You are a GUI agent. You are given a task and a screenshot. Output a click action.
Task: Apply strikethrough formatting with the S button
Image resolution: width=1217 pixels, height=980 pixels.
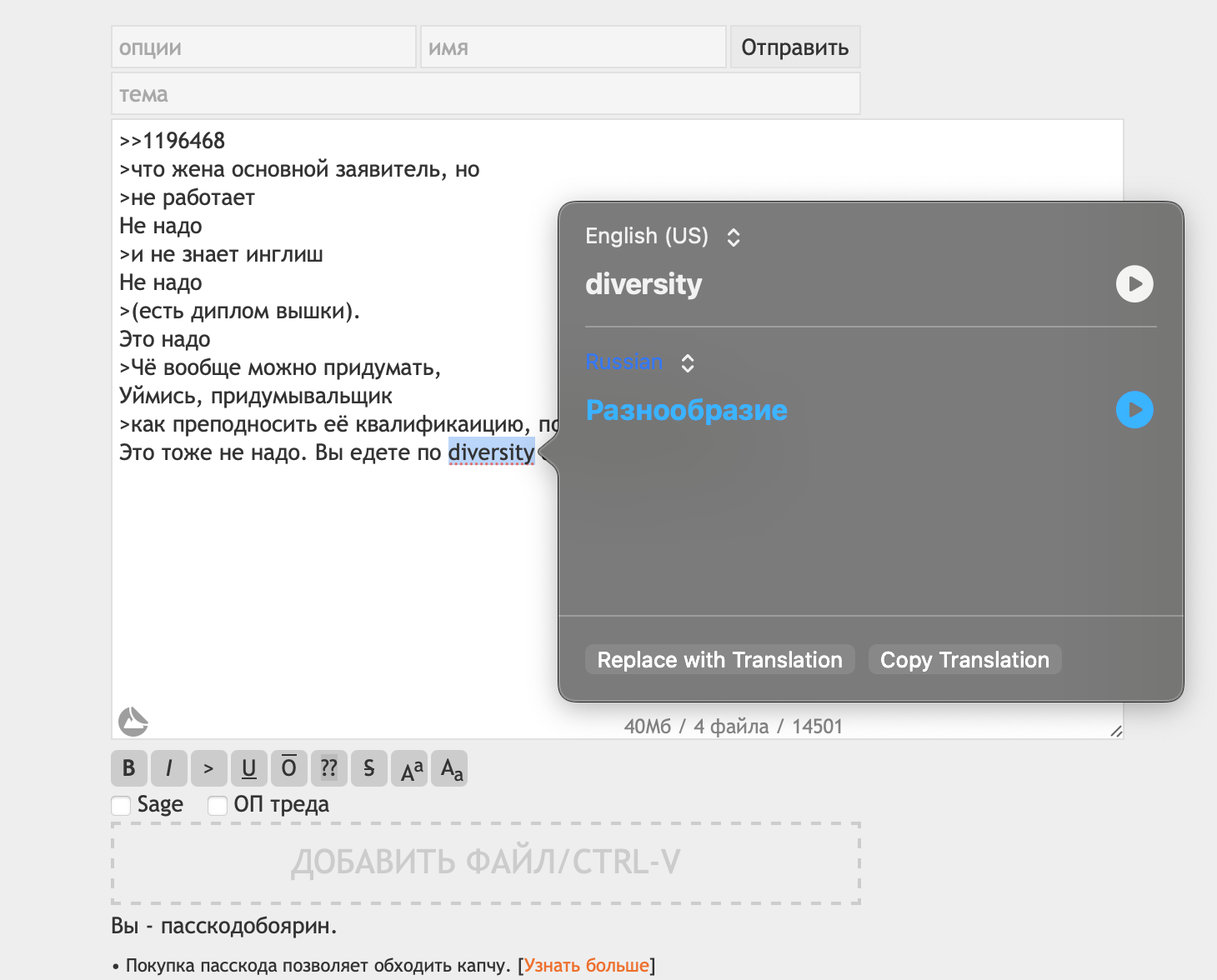(369, 768)
